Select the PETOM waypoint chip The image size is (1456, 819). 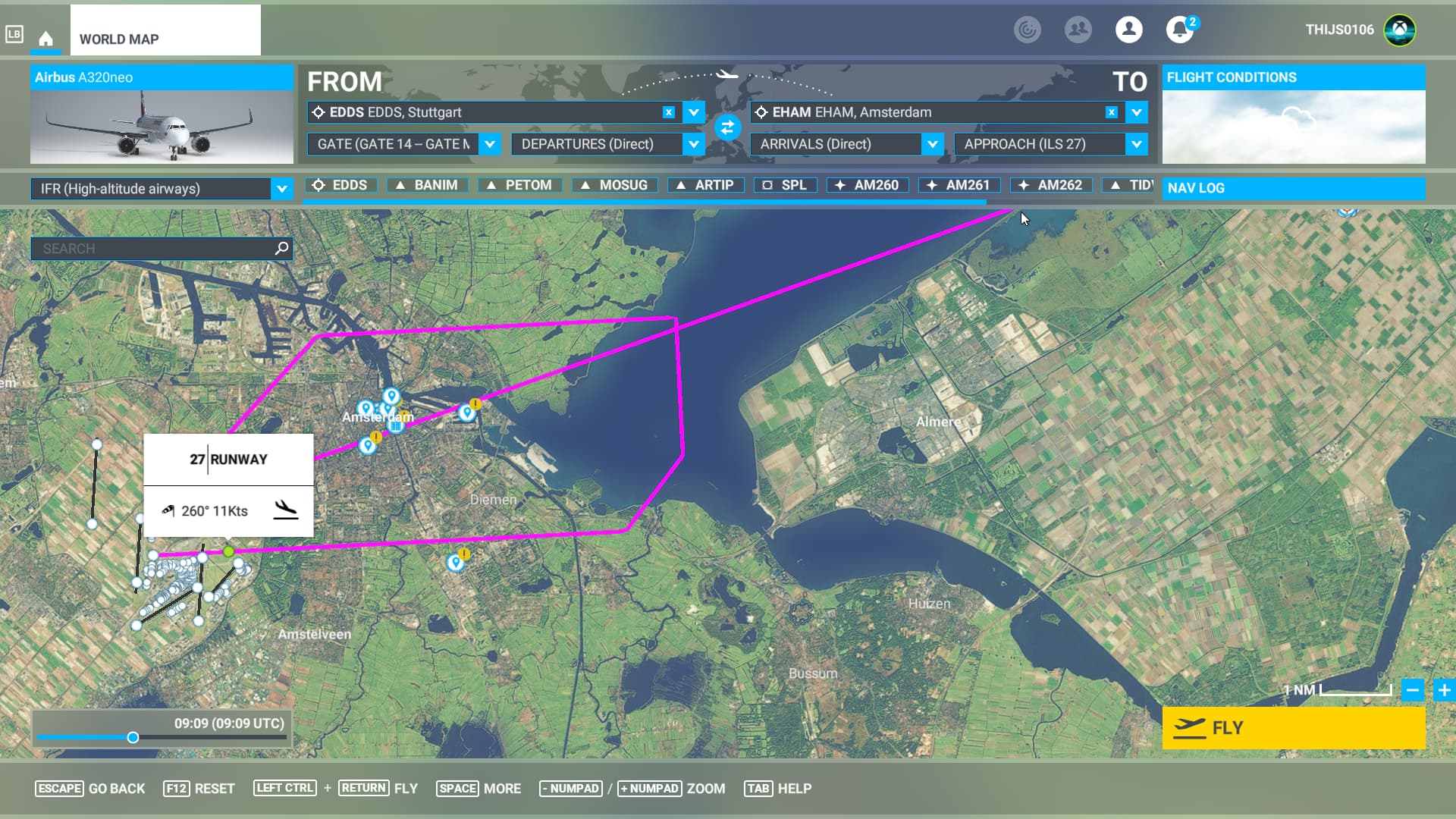coord(519,184)
